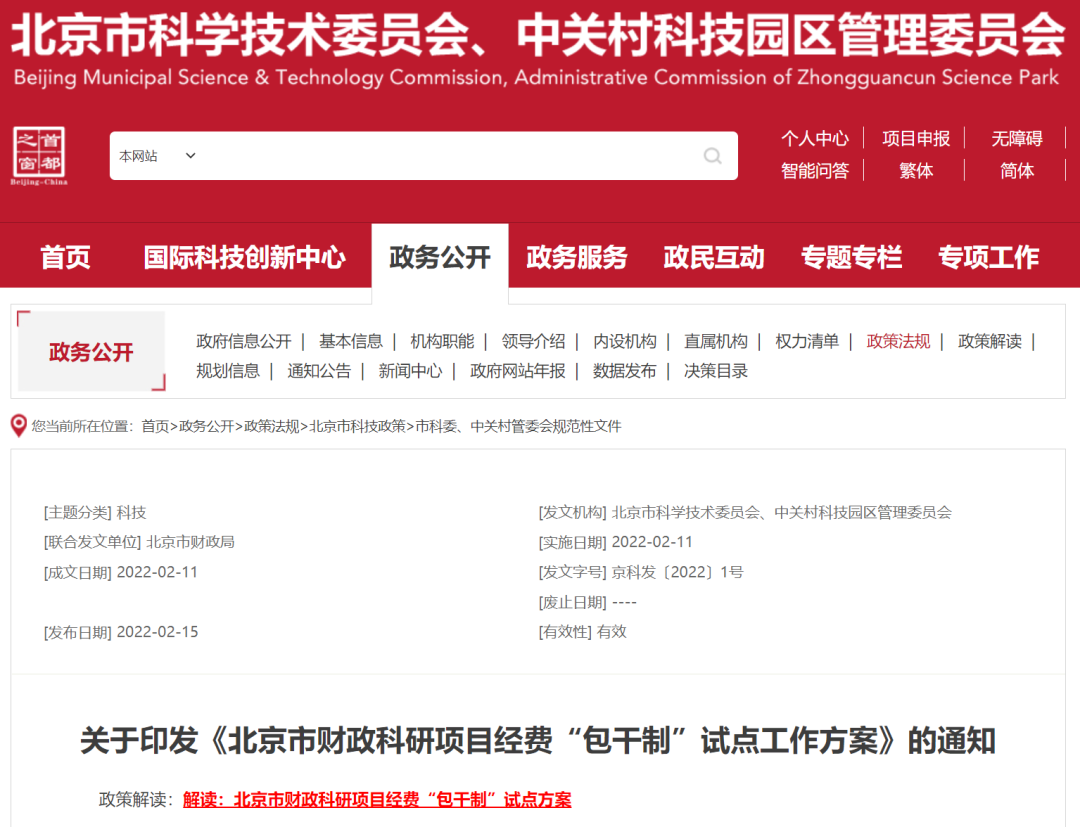Click the 主题分类 科技 text

pyautogui.click(x=95, y=512)
